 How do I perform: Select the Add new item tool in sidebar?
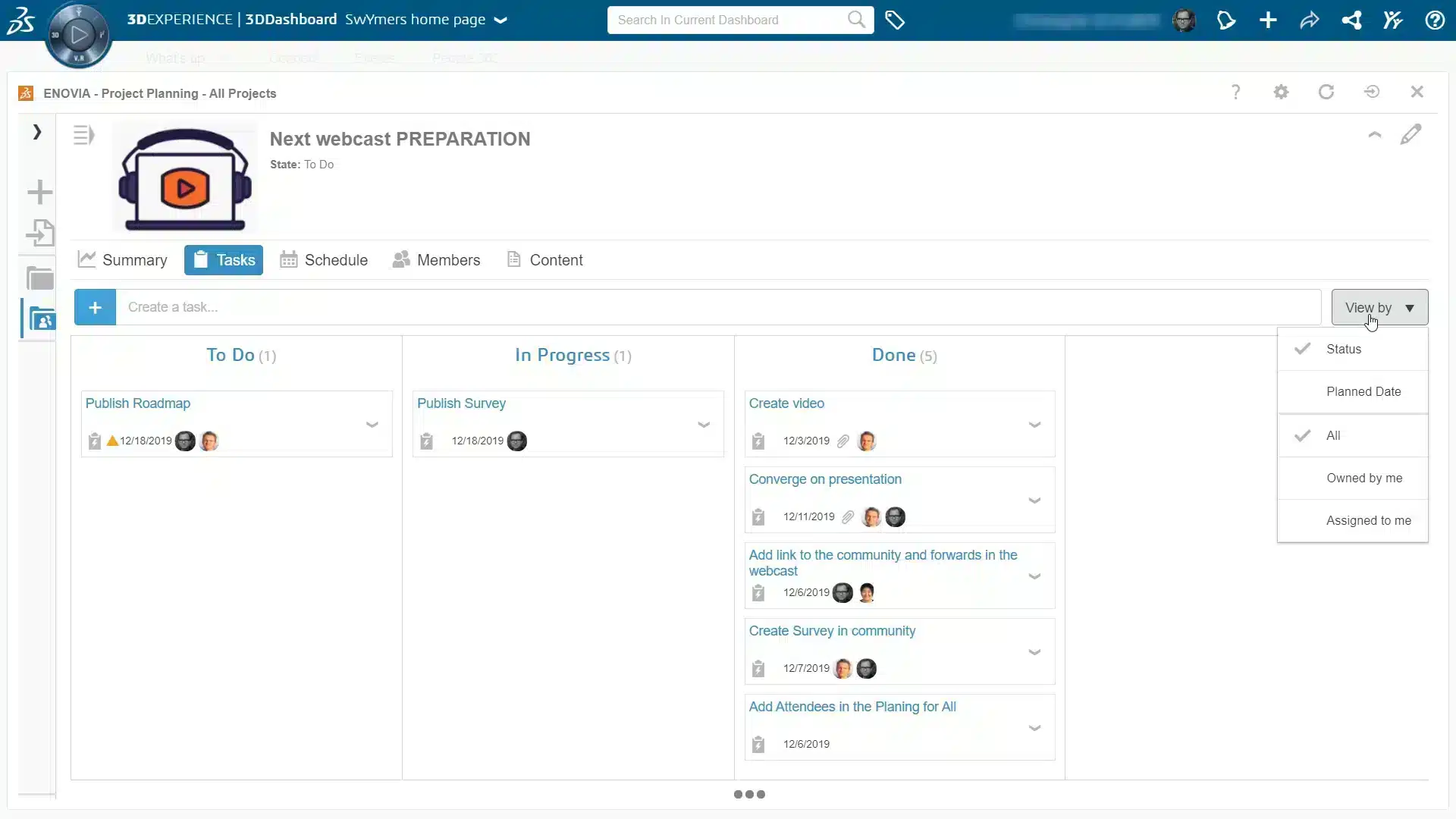pos(39,192)
